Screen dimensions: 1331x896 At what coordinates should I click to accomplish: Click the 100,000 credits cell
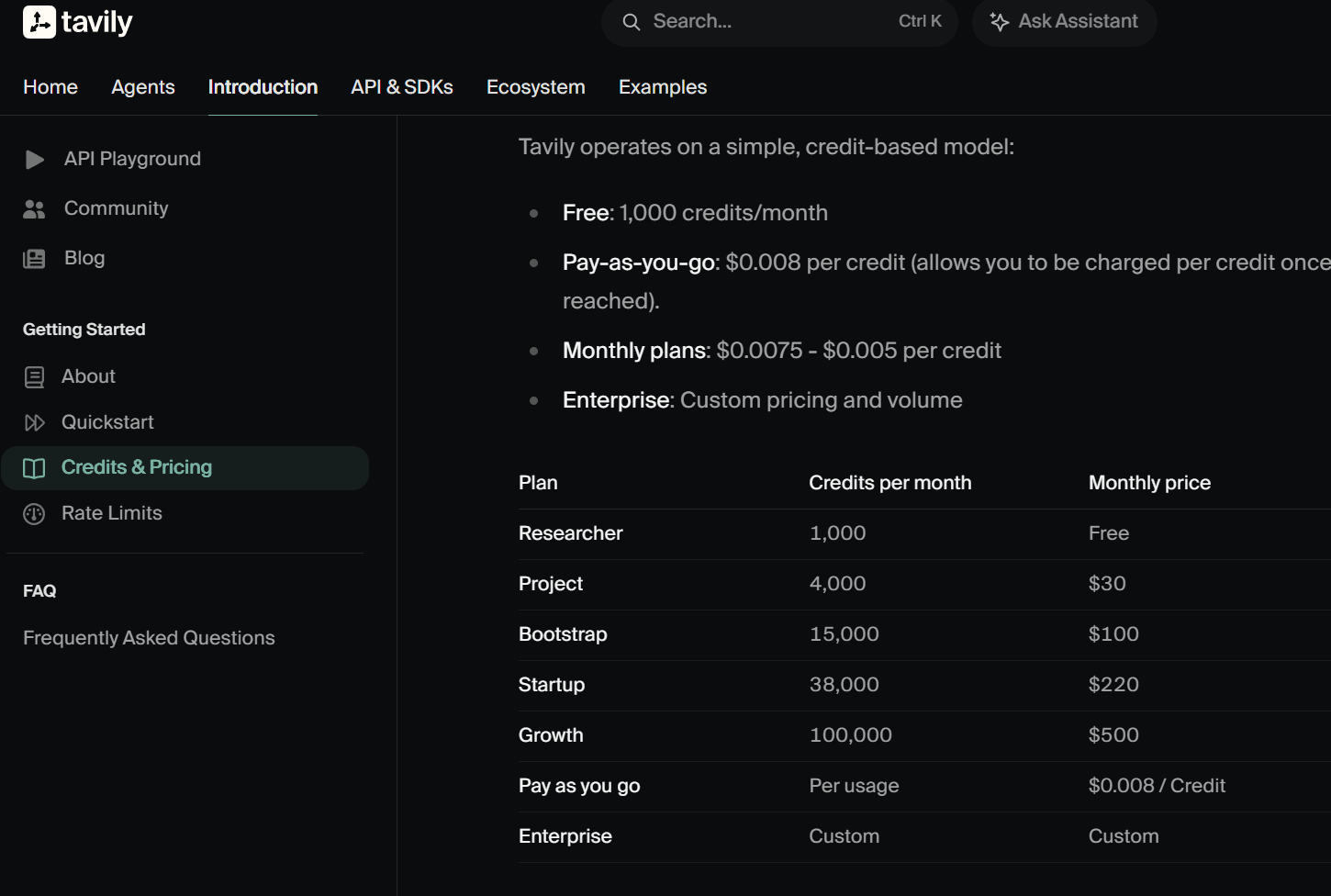pyautogui.click(x=851, y=735)
